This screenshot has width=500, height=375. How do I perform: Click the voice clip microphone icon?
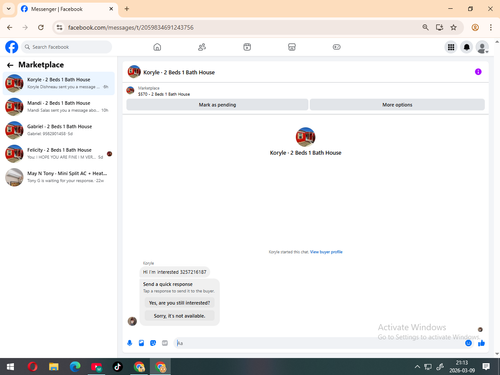click(x=130, y=343)
